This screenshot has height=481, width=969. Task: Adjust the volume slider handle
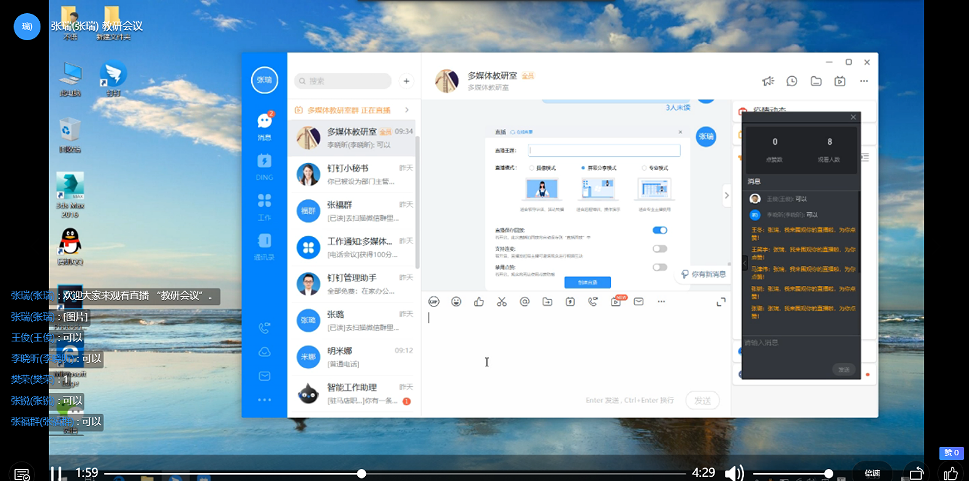(x=829, y=474)
